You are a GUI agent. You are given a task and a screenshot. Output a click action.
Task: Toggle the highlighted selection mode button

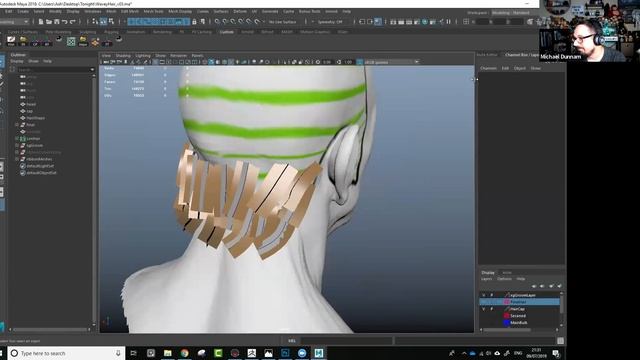[x=103, y=22]
